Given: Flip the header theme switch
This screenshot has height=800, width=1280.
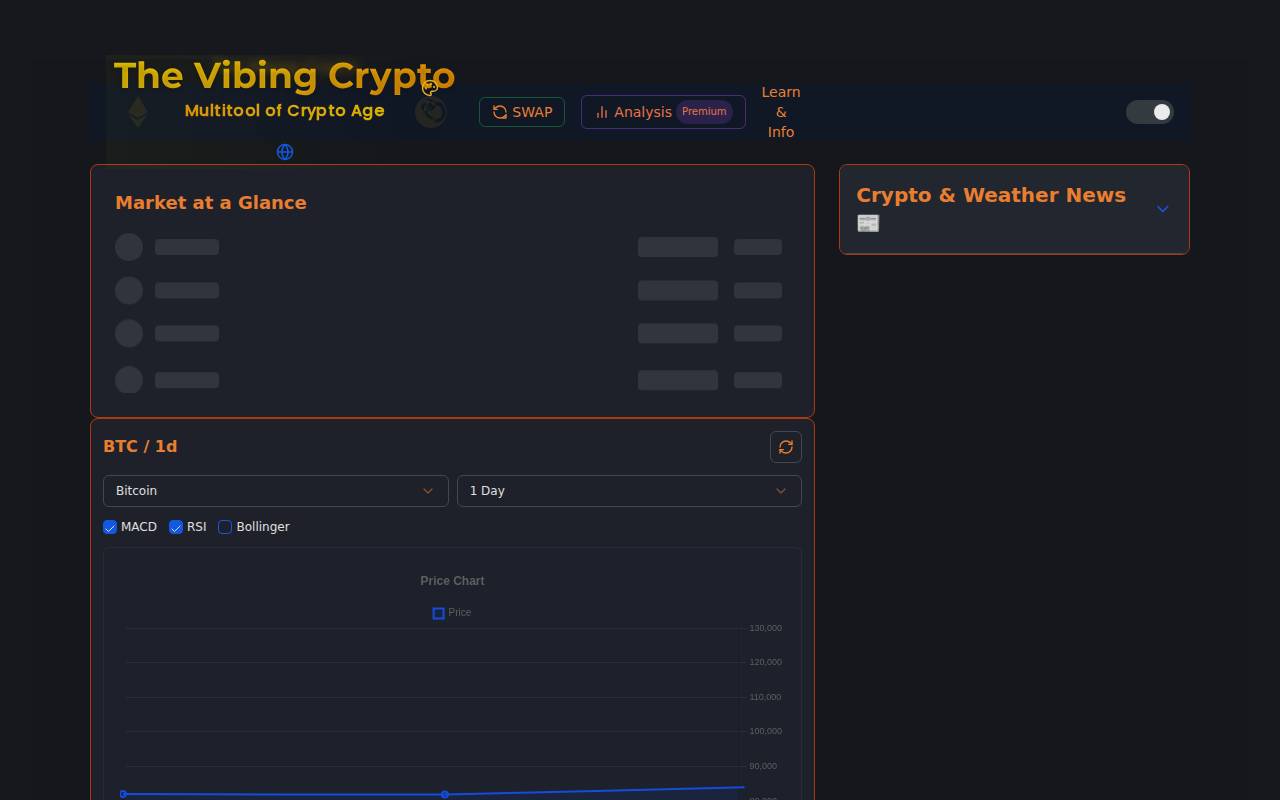Looking at the screenshot, I should (x=1150, y=112).
